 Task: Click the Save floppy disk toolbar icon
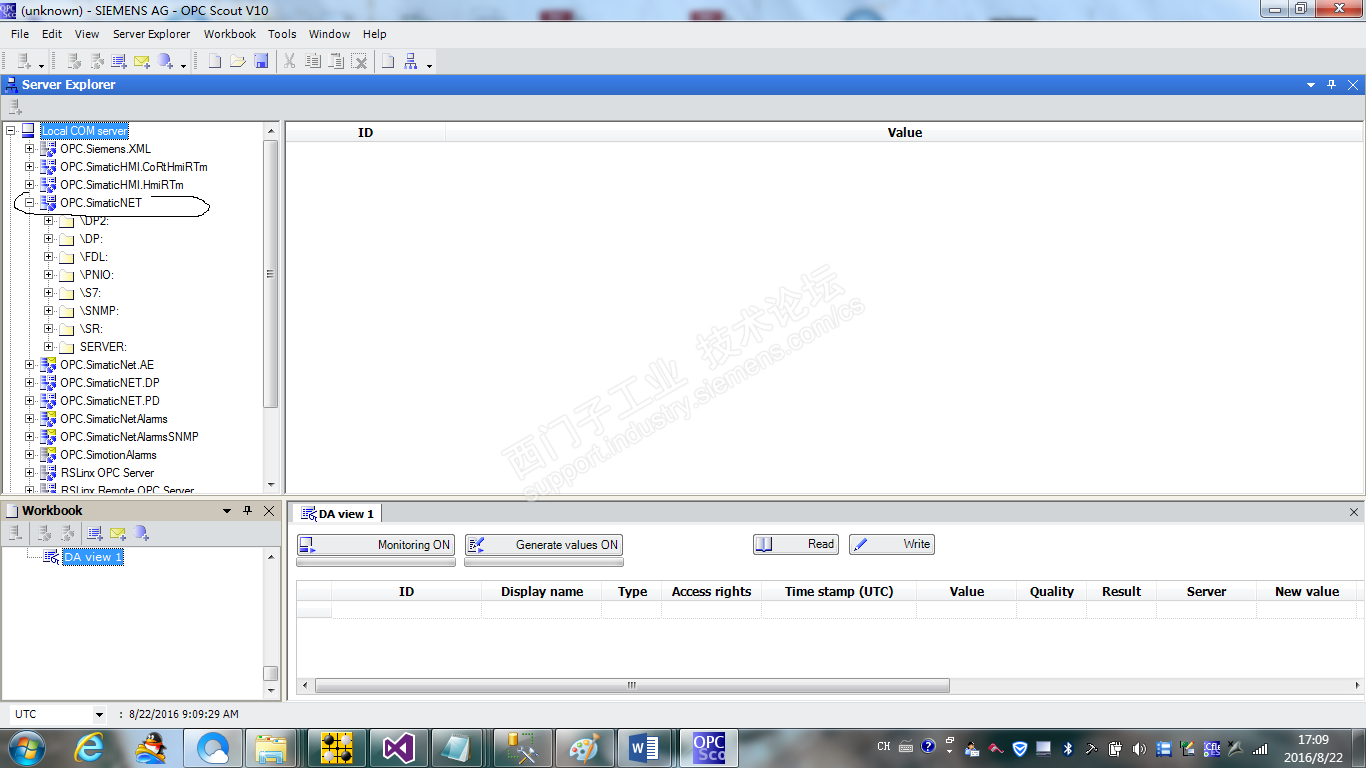pyautogui.click(x=261, y=62)
